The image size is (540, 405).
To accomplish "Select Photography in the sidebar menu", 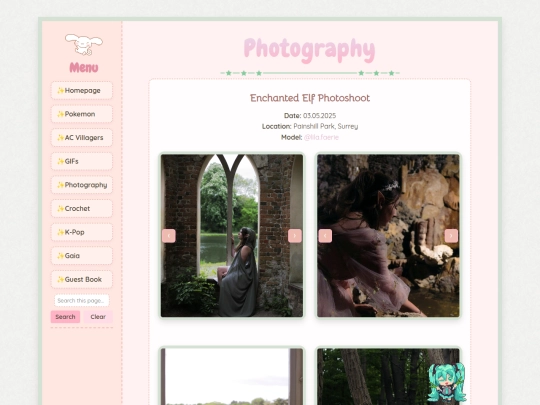I will click(82, 185).
